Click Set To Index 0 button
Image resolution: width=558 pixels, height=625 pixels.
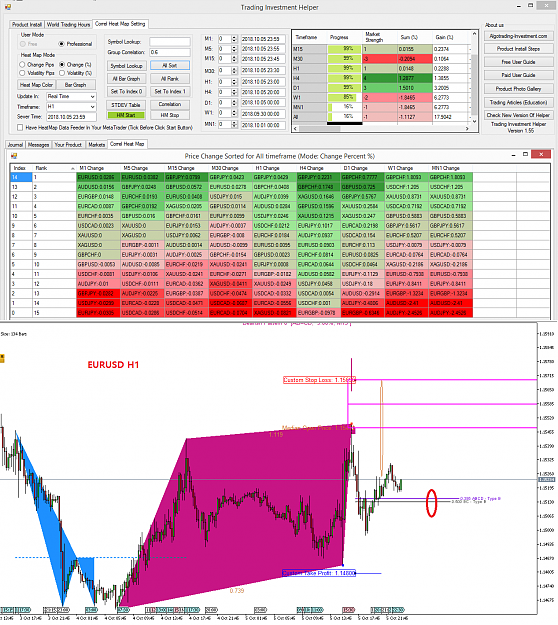coord(126,92)
